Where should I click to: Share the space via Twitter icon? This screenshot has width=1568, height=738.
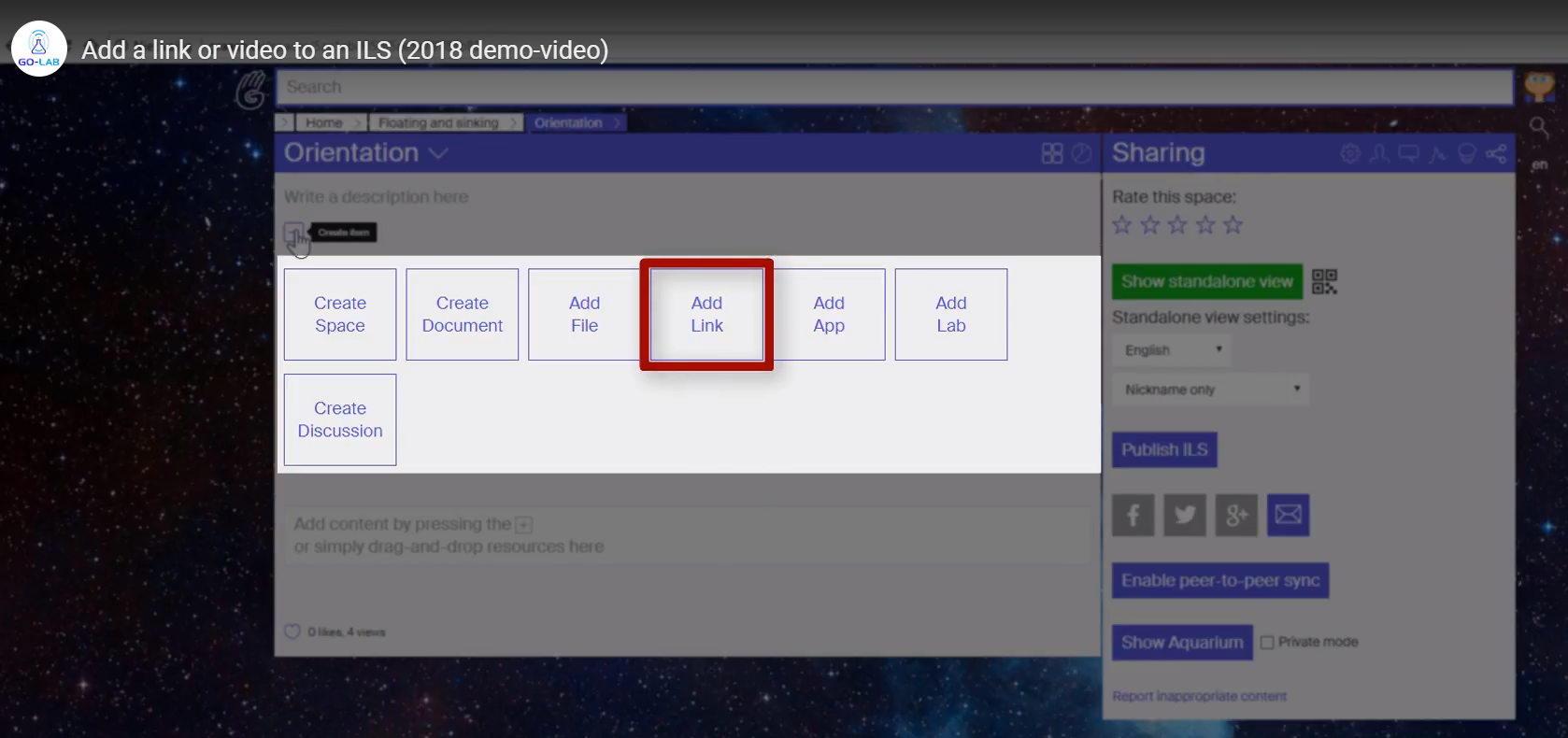click(1184, 515)
